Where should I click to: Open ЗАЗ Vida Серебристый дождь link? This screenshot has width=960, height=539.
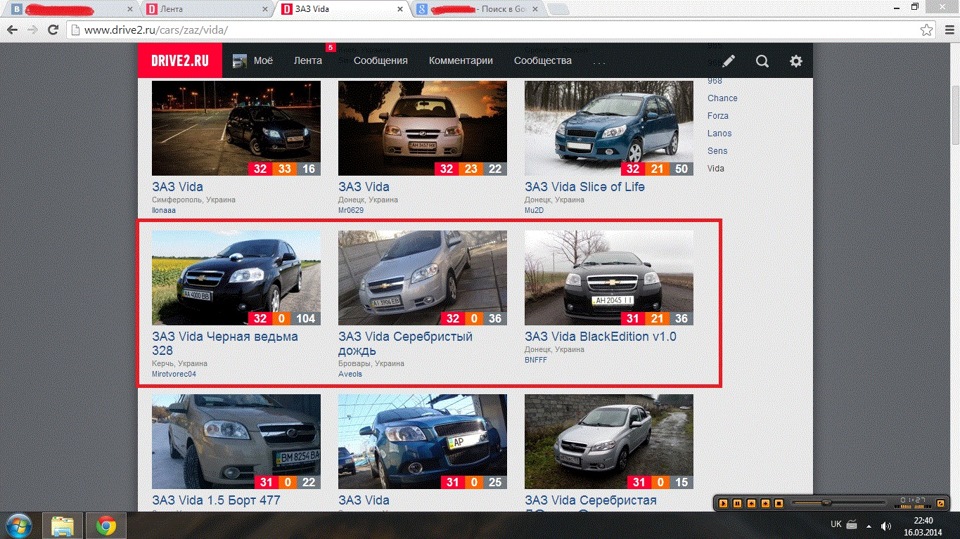[x=405, y=344]
